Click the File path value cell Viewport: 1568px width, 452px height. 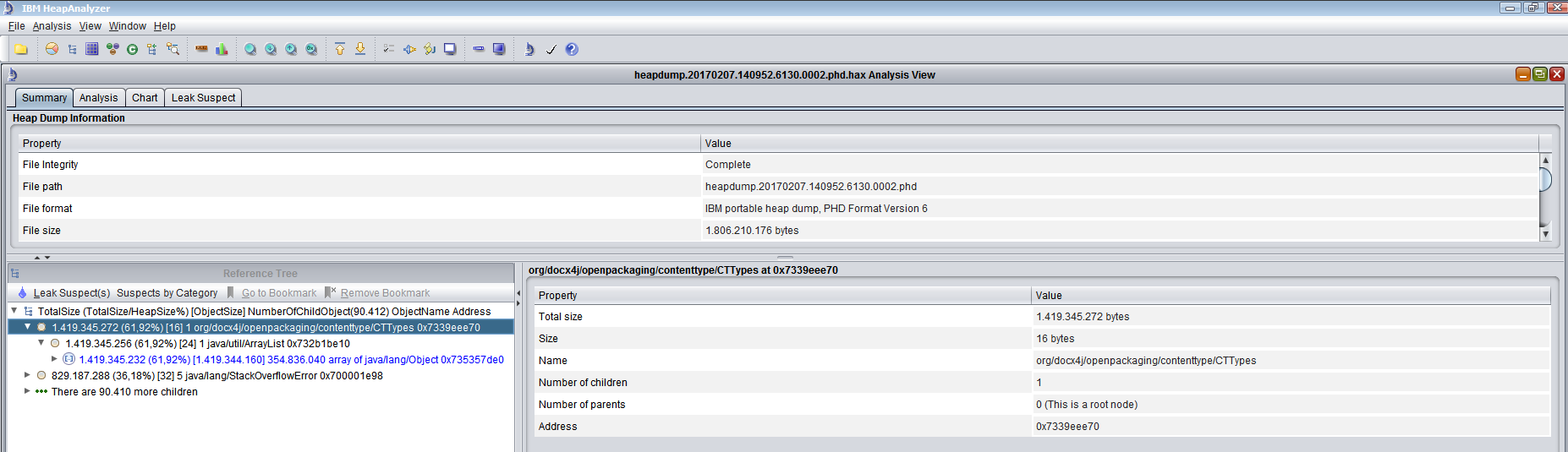point(1119,187)
